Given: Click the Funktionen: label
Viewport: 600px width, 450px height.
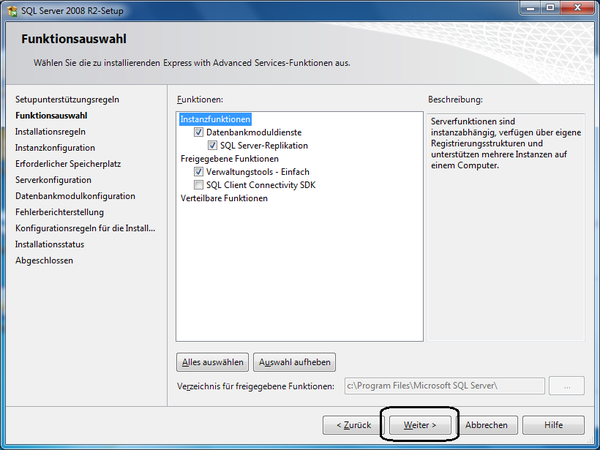Looking at the screenshot, I should (x=200, y=99).
